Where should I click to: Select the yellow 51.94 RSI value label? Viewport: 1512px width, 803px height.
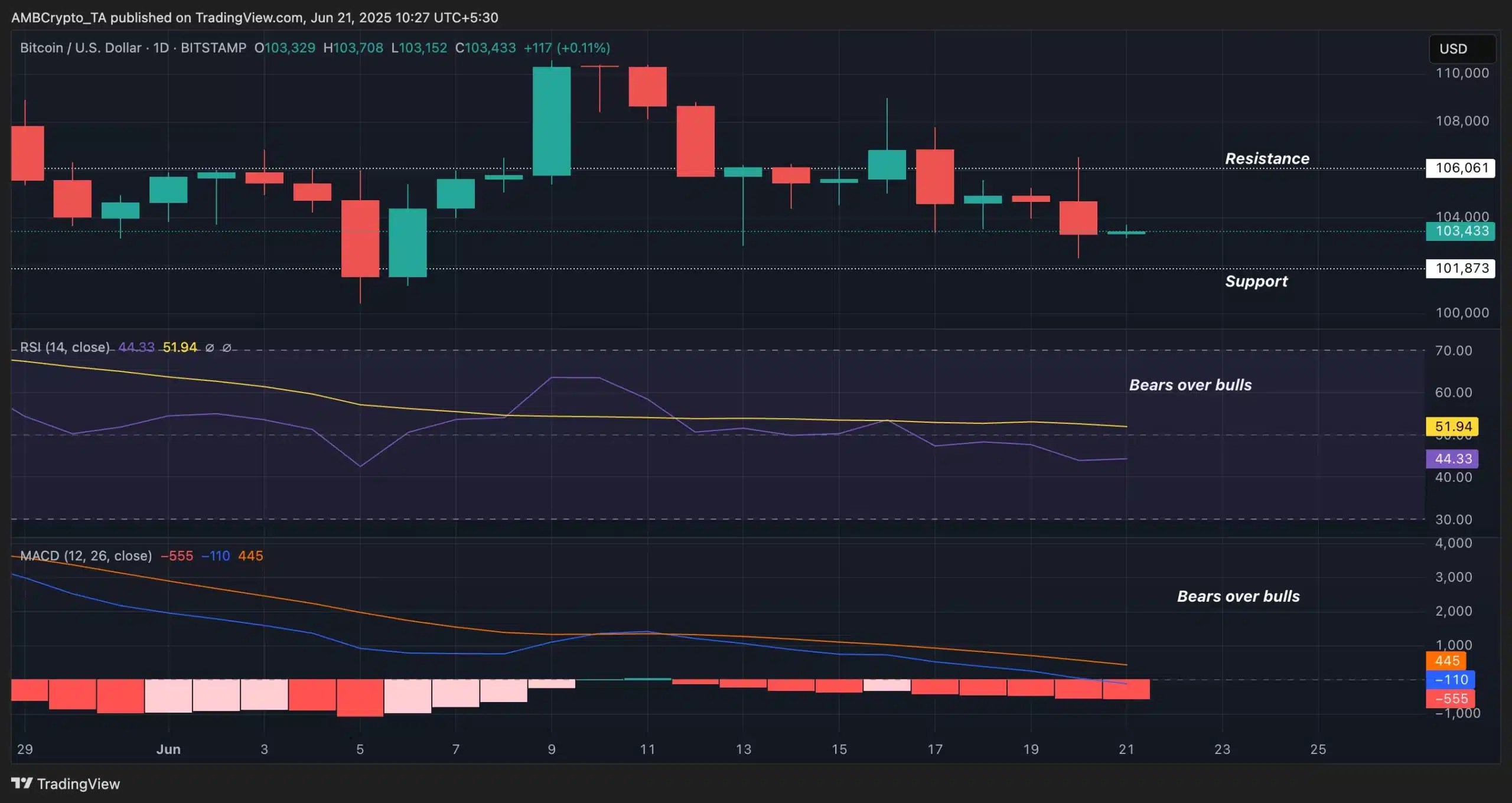tap(1453, 426)
